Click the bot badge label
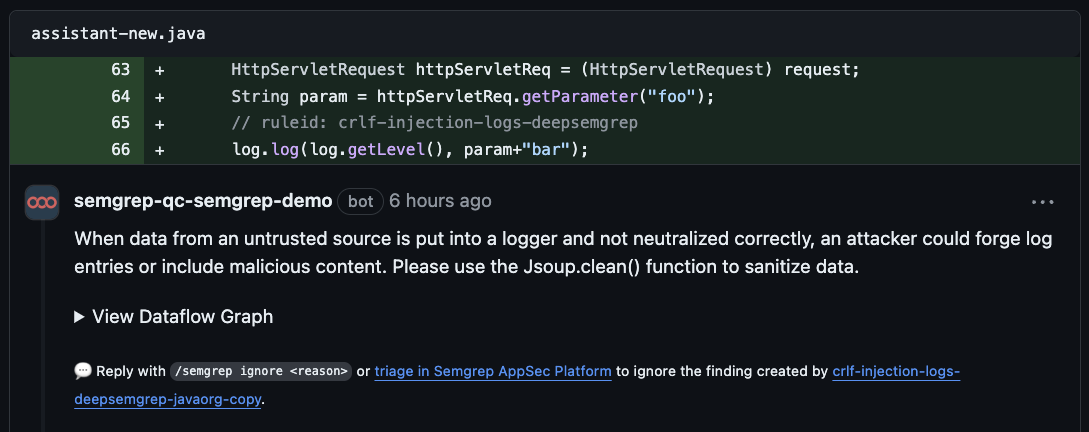Image resolution: width=1089 pixels, height=432 pixels. [x=360, y=201]
